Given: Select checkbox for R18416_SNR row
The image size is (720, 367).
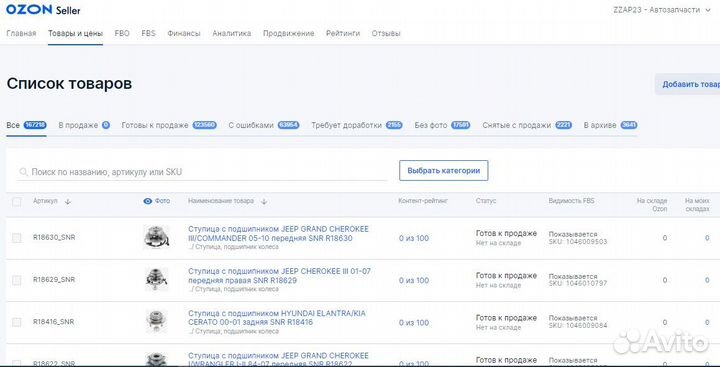Looking at the screenshot, I should pyautogui.click(x=17, y=322).
